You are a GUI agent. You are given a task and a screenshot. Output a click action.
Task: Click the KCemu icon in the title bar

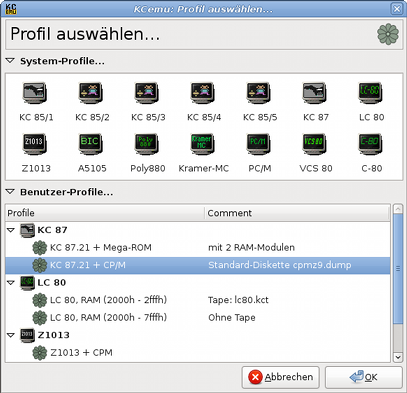(x=11, y=9)
